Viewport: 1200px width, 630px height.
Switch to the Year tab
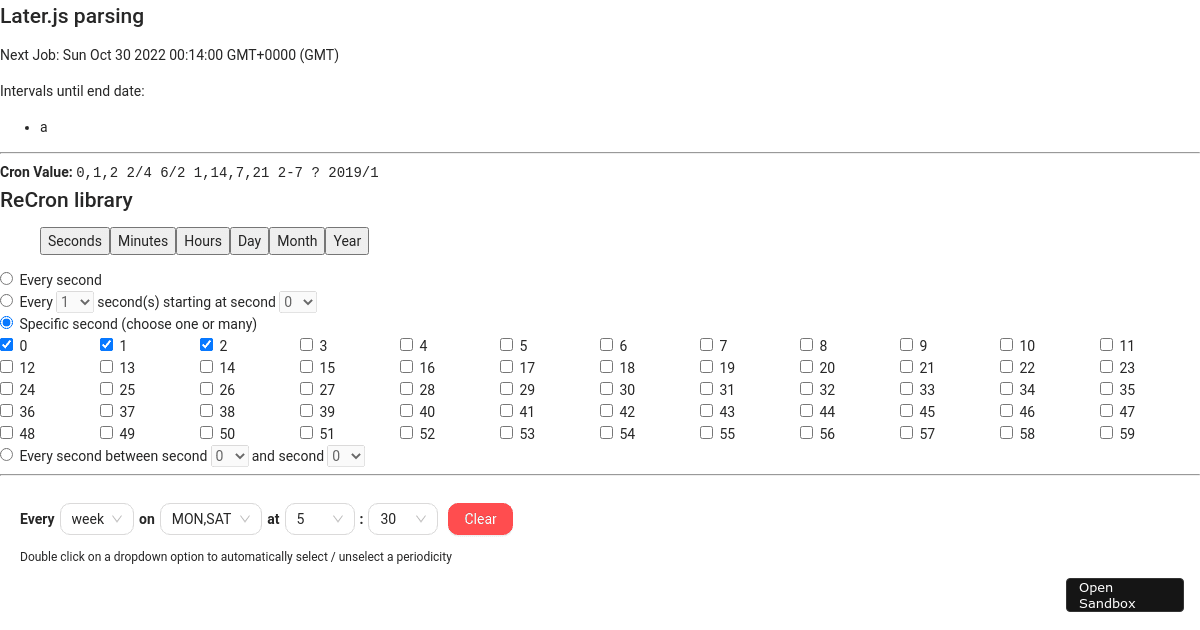coord(346,240)
